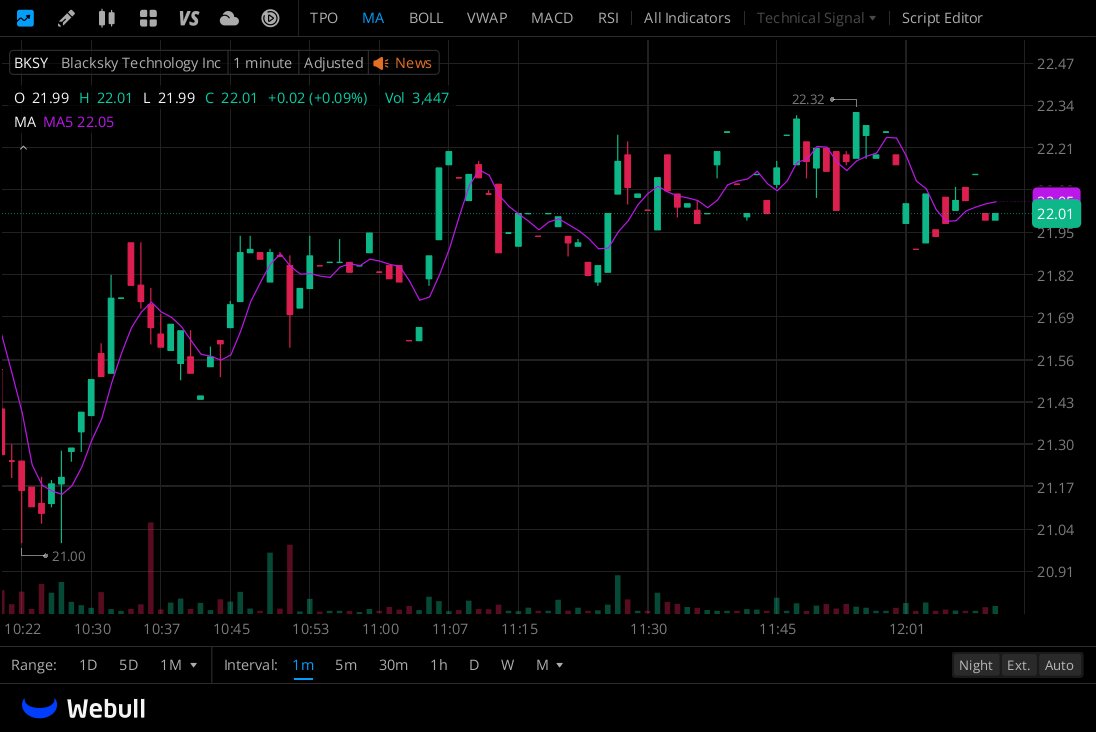
Task: Open the M monthly interval dropdown
Action: click(x=549, y=665)
